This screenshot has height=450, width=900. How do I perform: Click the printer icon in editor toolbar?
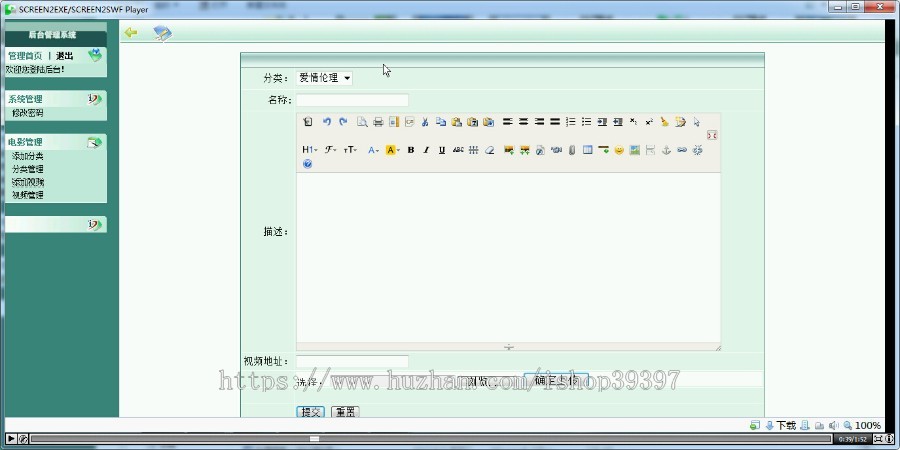(378, 122)
